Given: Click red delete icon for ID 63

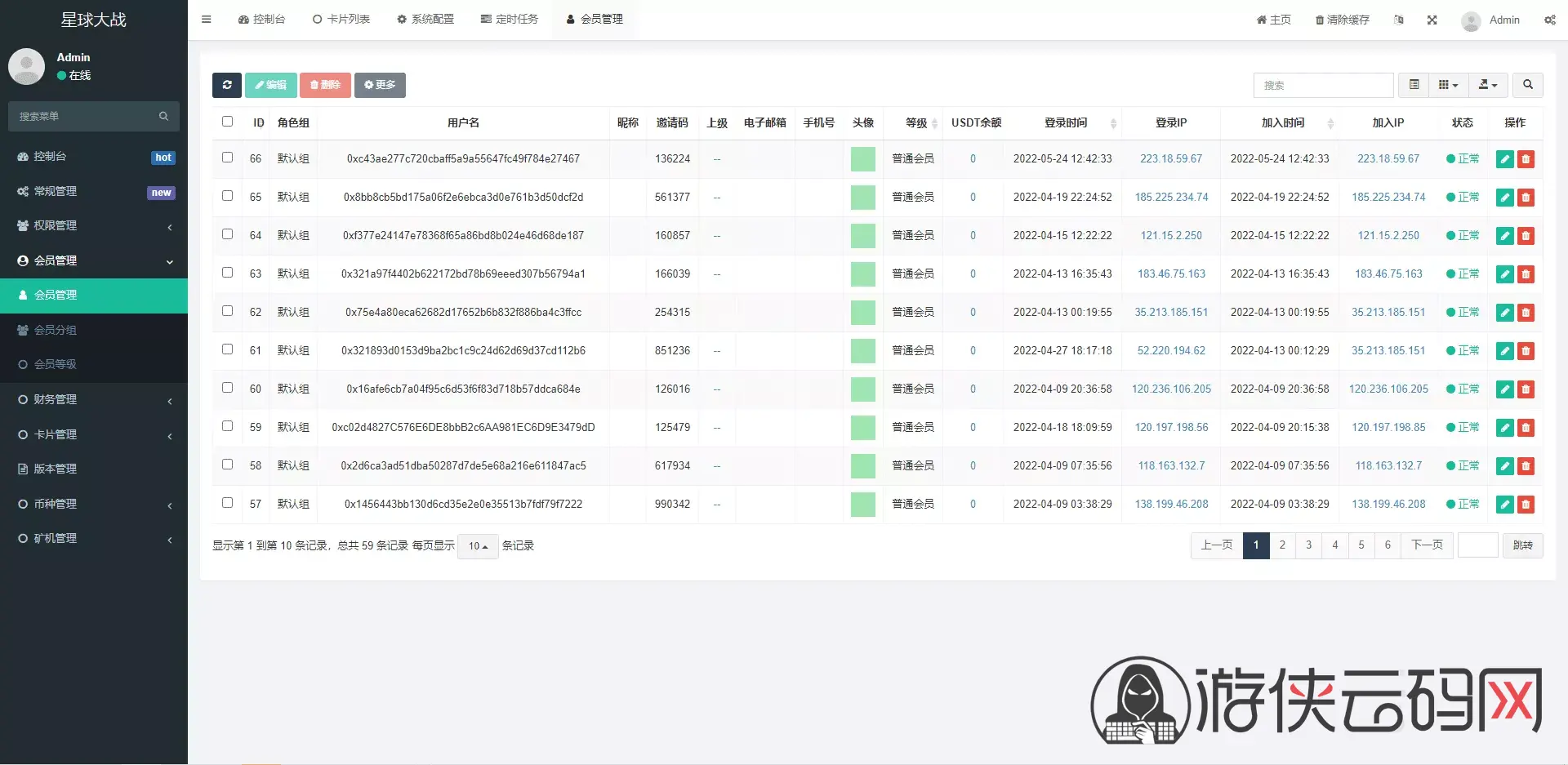Looking at the screenshot, I should click(x=1526, y=274).
